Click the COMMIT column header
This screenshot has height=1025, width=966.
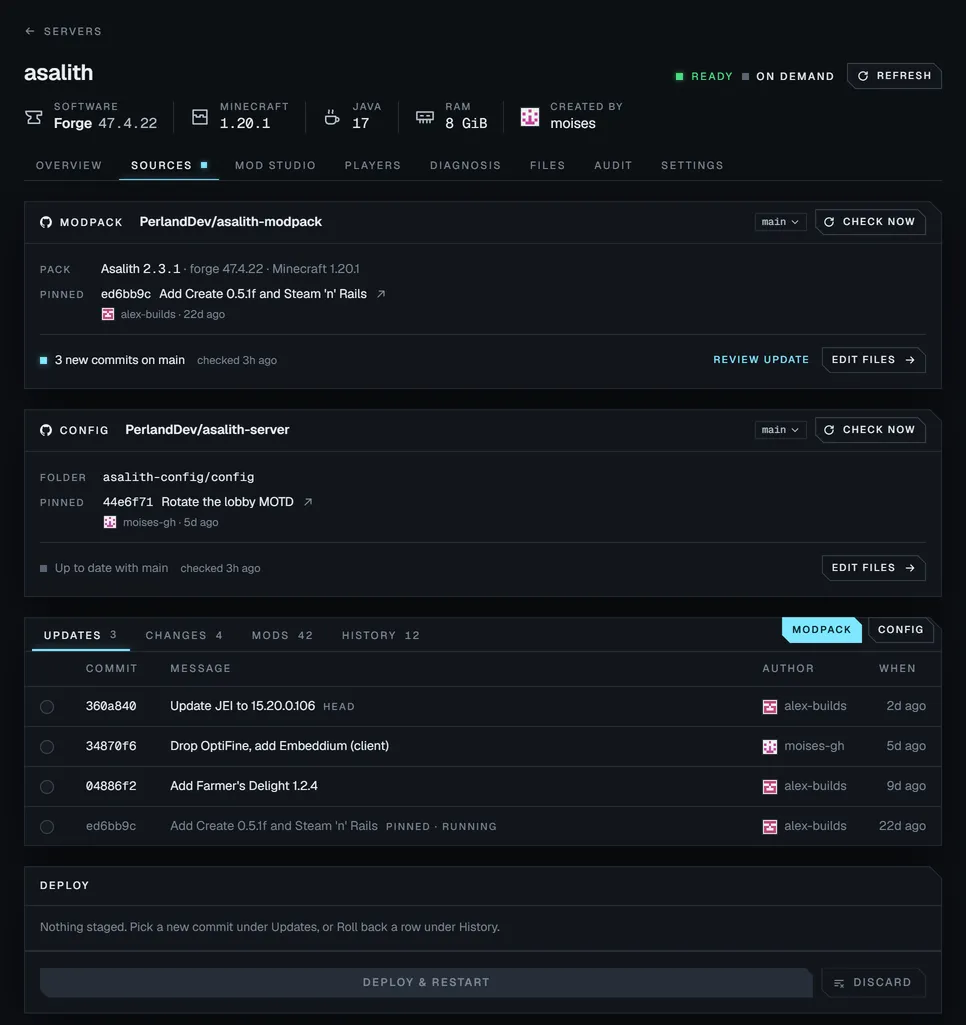pos(112,668)
